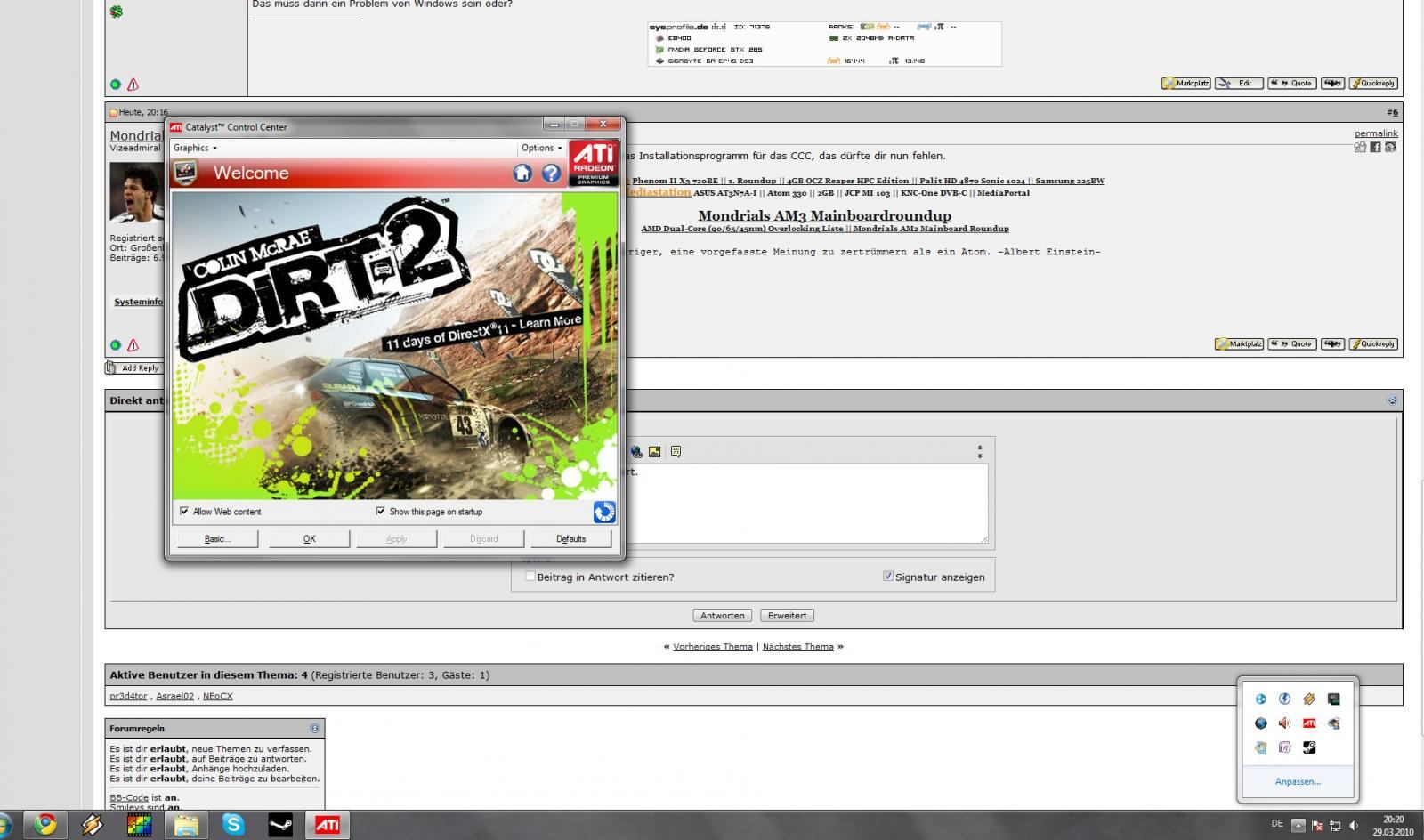This screenshot has width=1424, height=840.
Task: Click the ATI icon in tray overflow popup
Action: [x=1309, y=723]
